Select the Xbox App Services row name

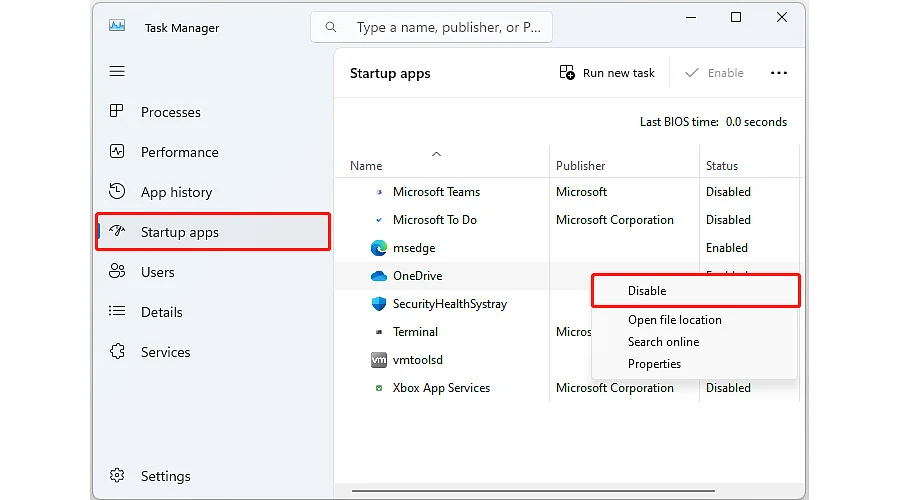[x=441, y=388]
